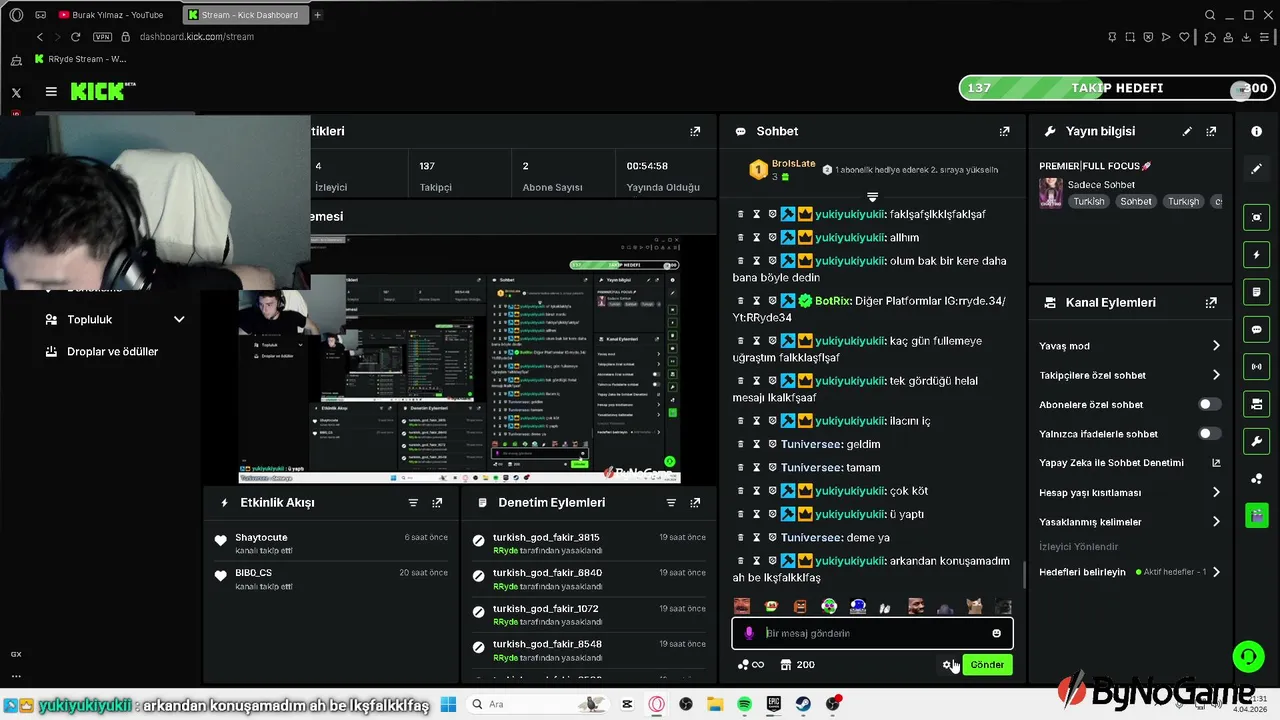Screen dimensions: 1280x720
Task: Pop out the Yayın bilgisi panel
Action: (x=1211, y=131)
